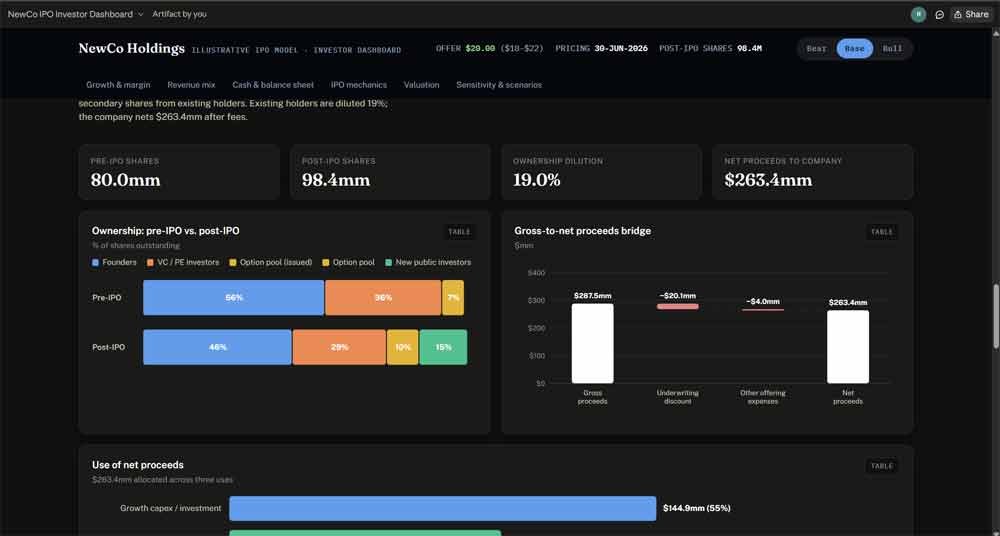Select the Bull scenario toggle

tap(892, 48)
